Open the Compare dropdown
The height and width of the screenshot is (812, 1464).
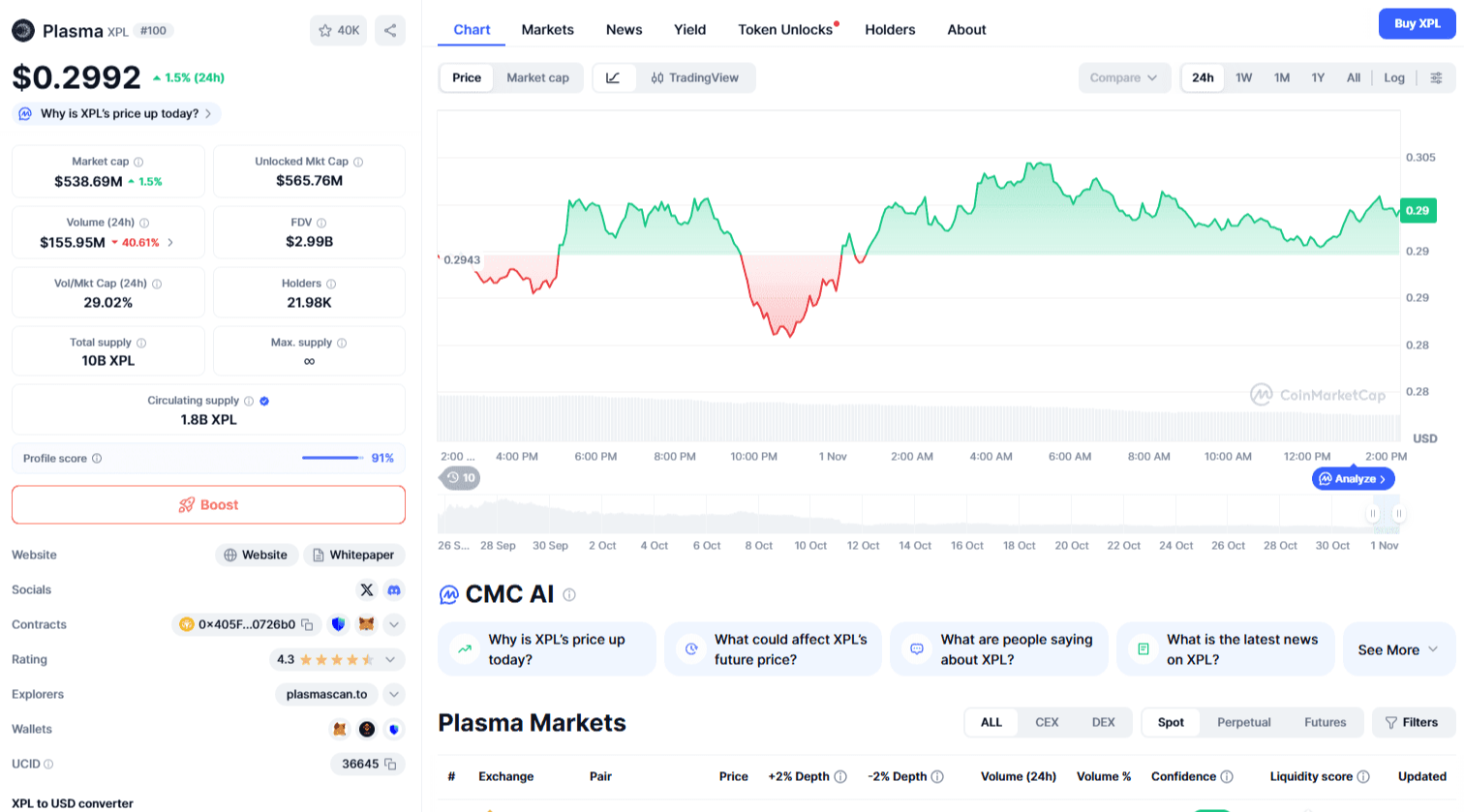(x=1123, y=77)
